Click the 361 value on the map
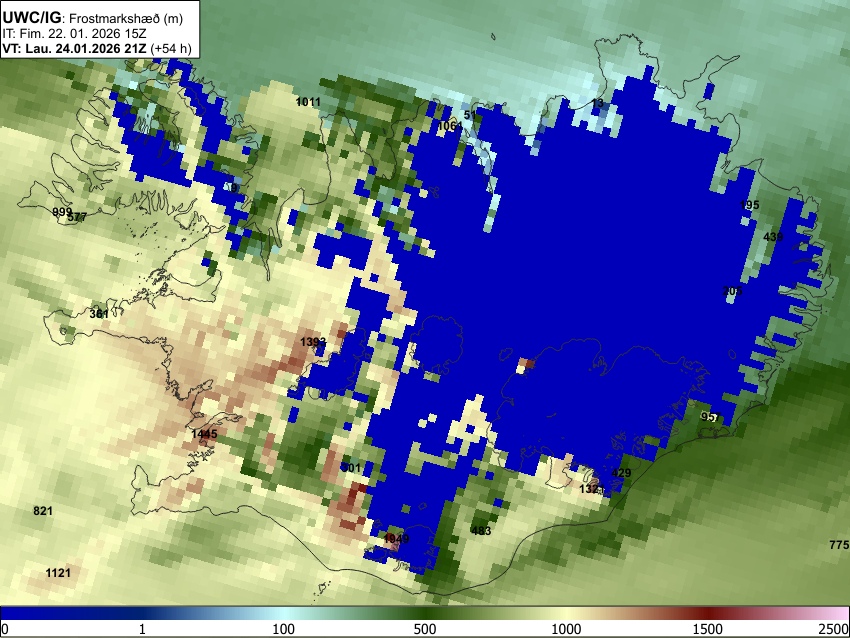This screenshot has width=850, height=638. click(99, 314)
